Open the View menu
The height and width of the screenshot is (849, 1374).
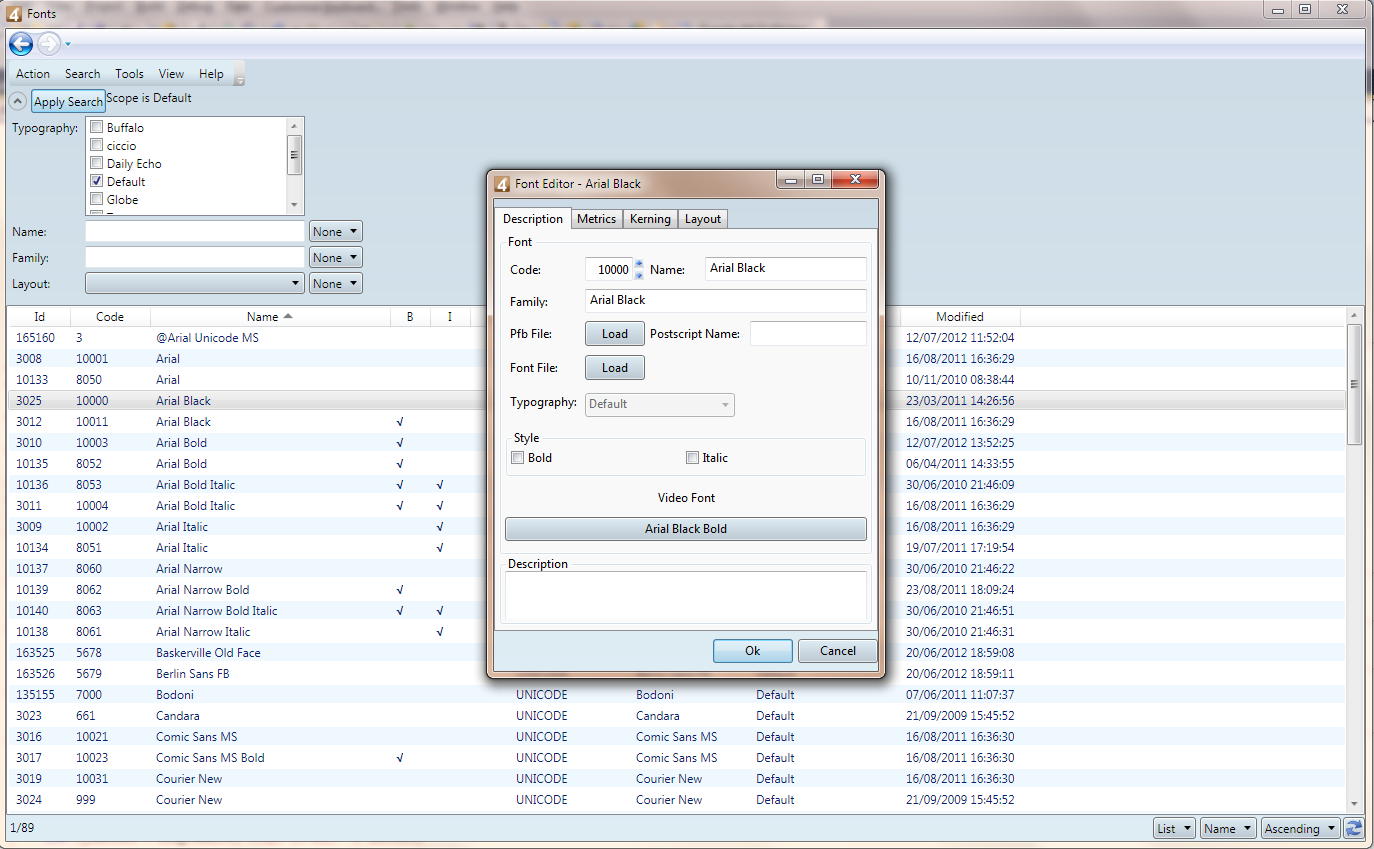[171, 74]
